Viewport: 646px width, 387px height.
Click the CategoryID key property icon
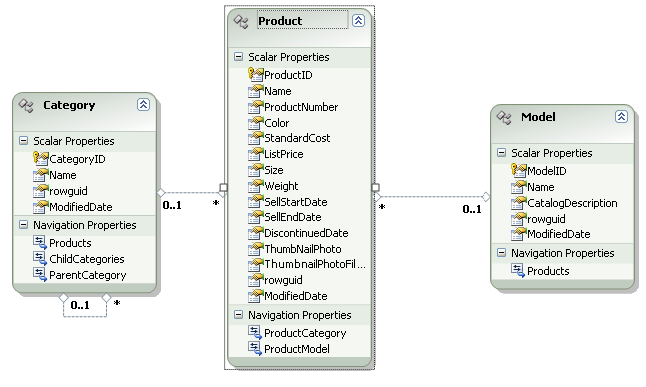[x=40, y=159]
